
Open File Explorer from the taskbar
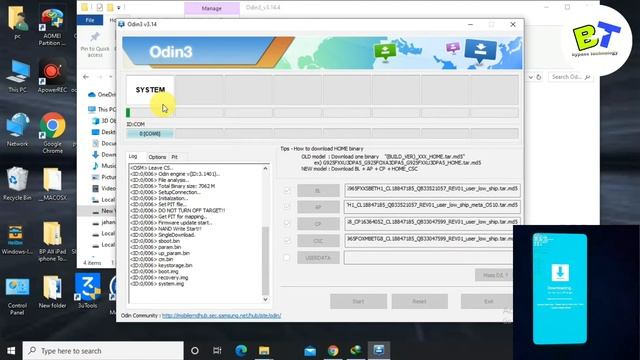coord(264,351)
